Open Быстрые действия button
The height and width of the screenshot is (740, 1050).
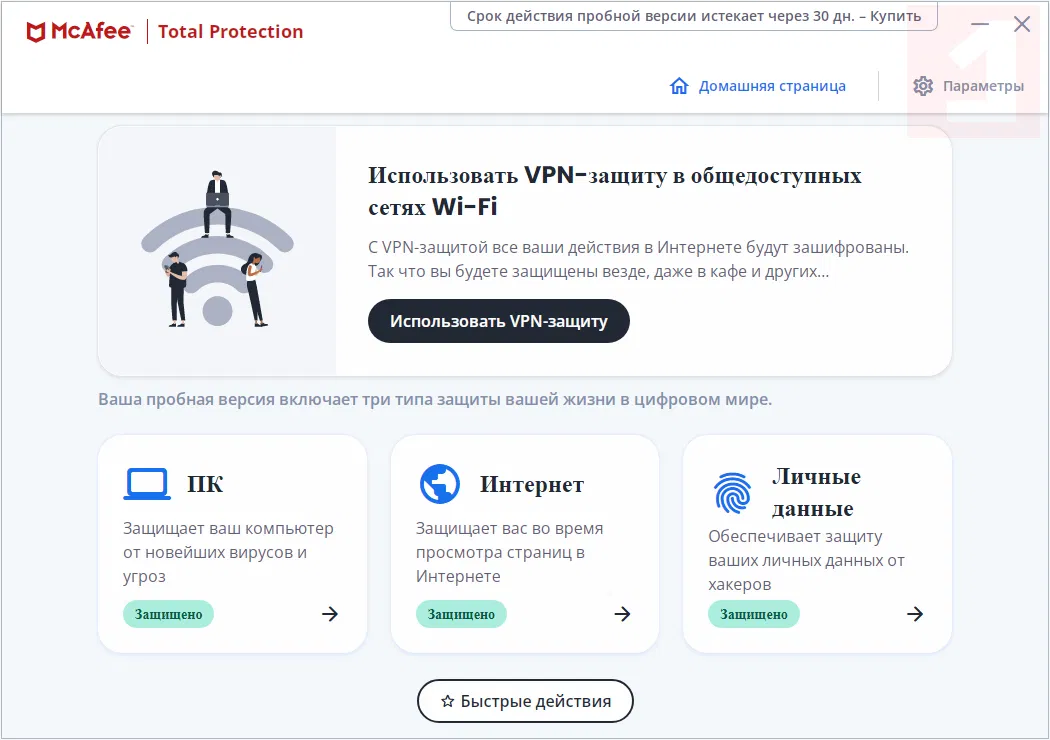point(525,701)
